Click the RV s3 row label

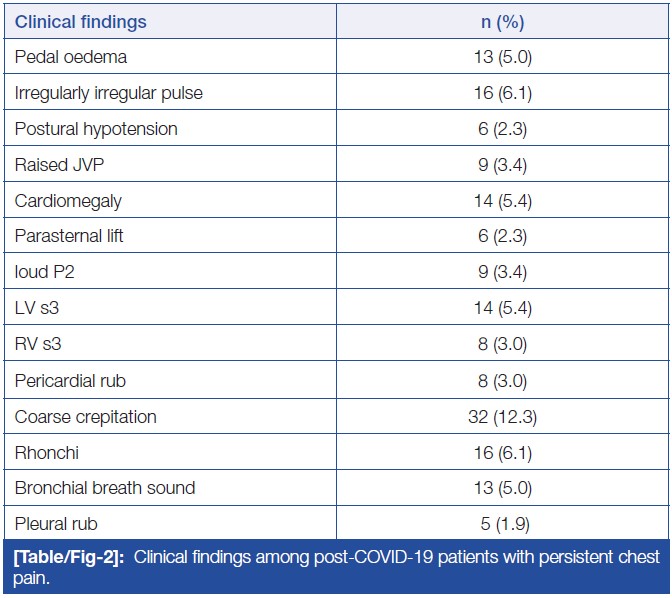pyautogui.click(x=39, y=345)
